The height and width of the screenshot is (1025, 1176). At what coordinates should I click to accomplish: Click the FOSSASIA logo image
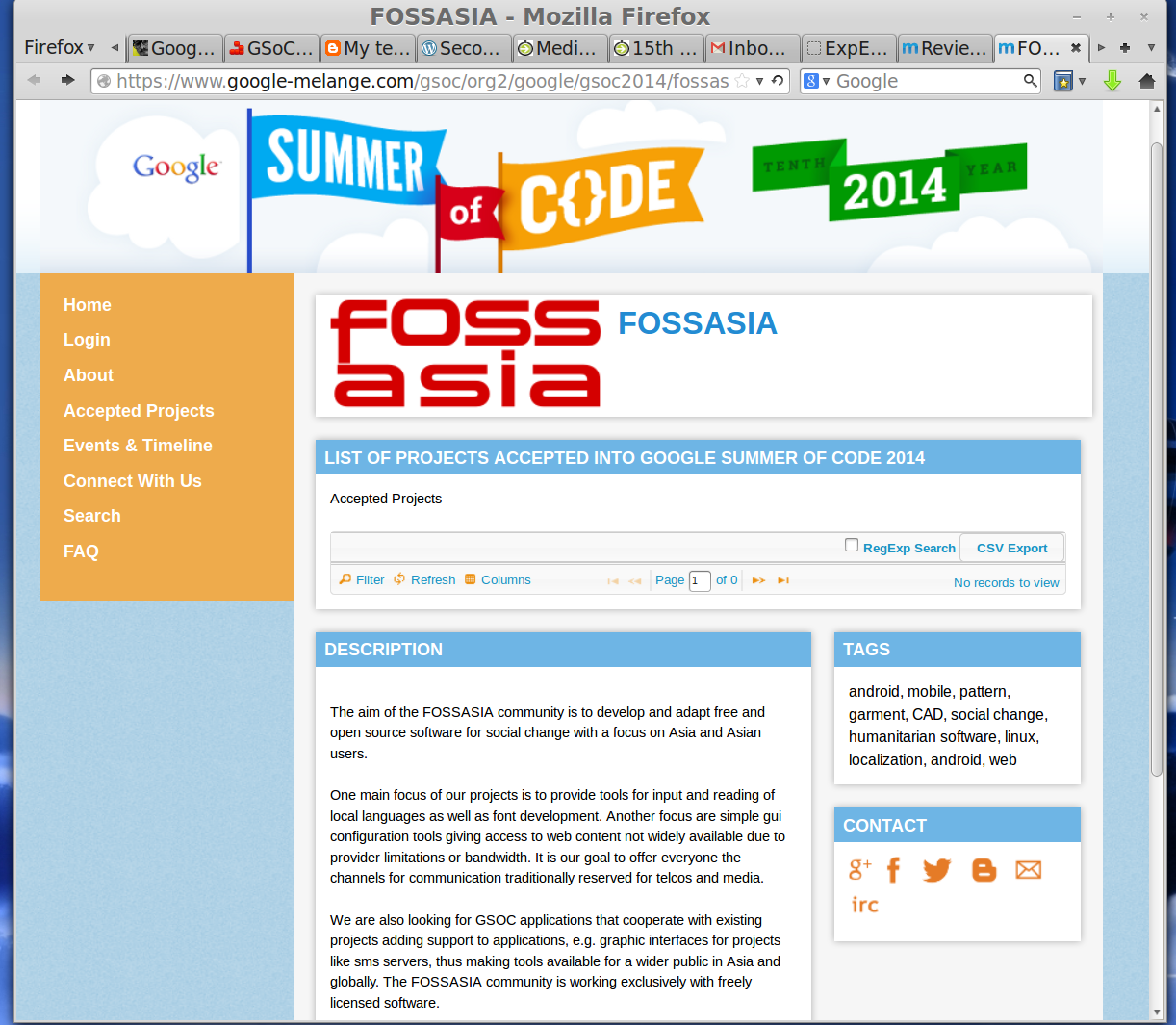coord(466,353)
